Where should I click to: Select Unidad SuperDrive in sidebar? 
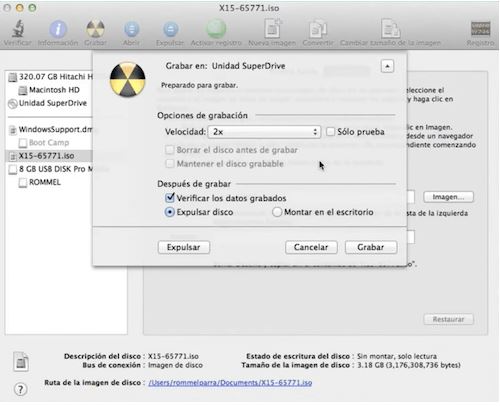point(47,103)
